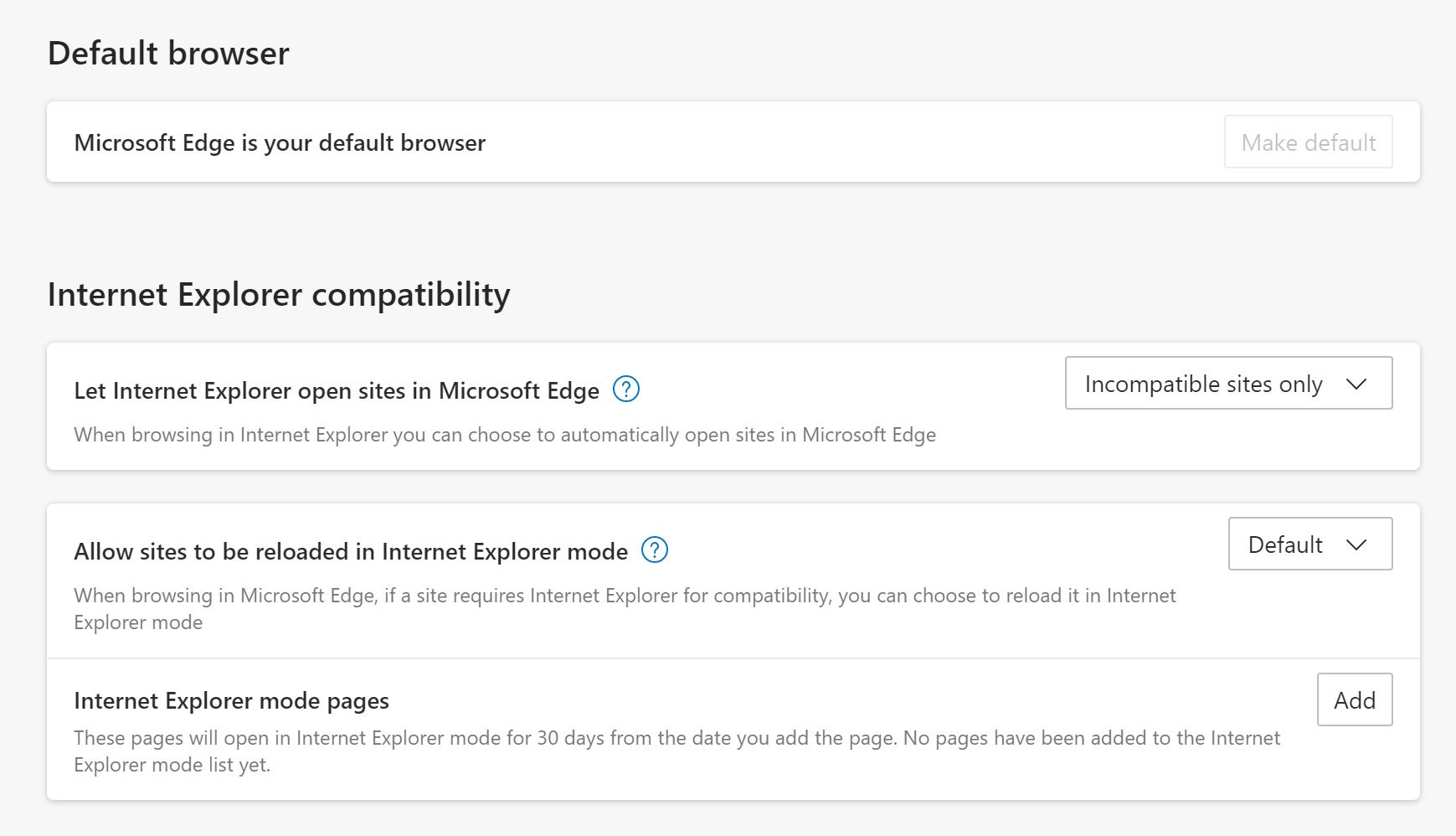Click description 'These pages will open in Internet Explorer mode'
1456x836 pixels.
coord(677,751)
